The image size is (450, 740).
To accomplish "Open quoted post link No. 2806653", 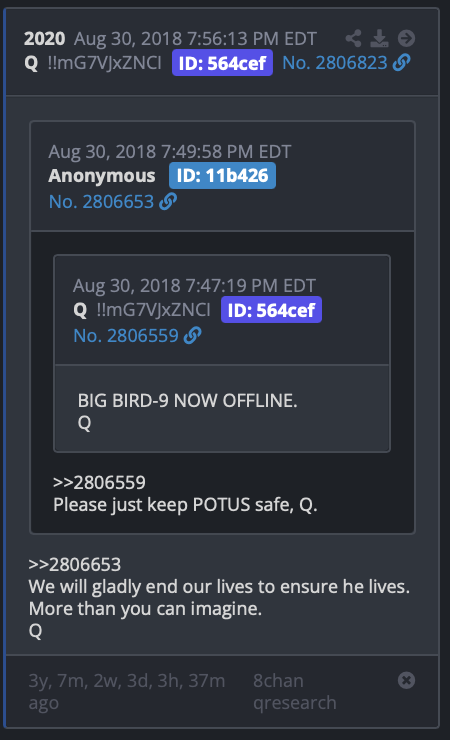I will point(101,202).
